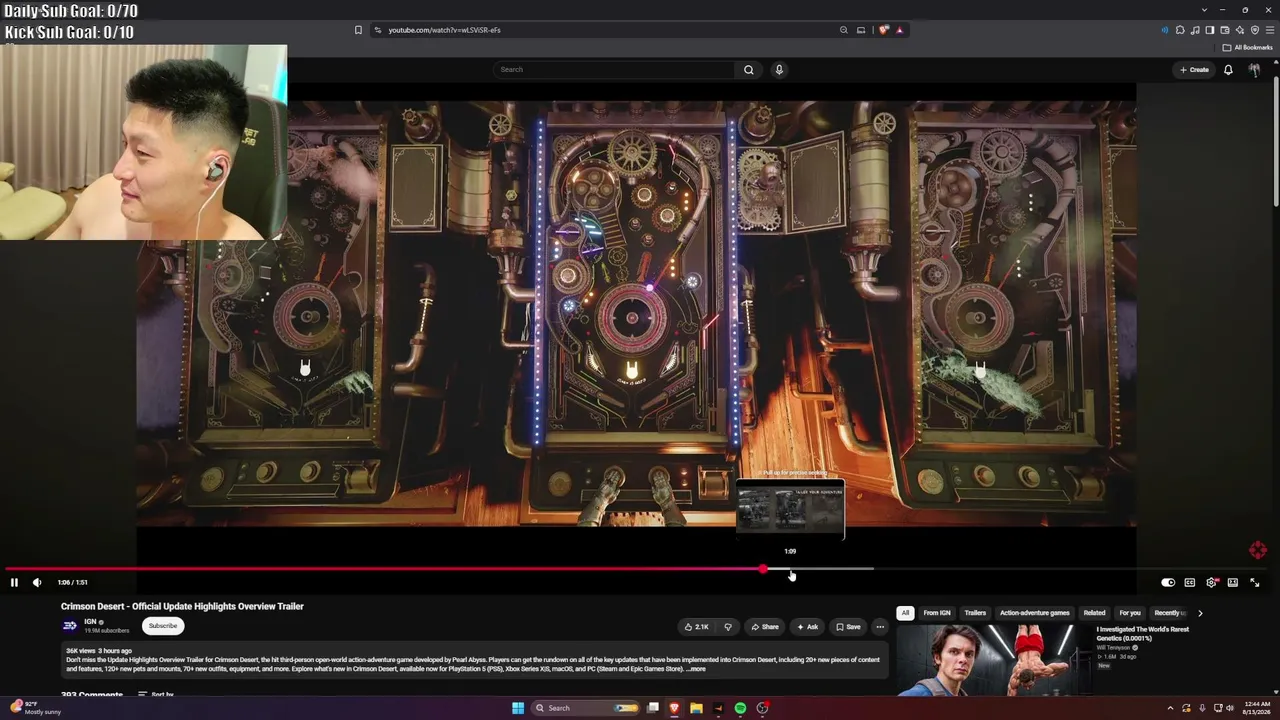Click the Windows taskbar Search box
The image size is (1280, 720).
[x=585, y=708]
